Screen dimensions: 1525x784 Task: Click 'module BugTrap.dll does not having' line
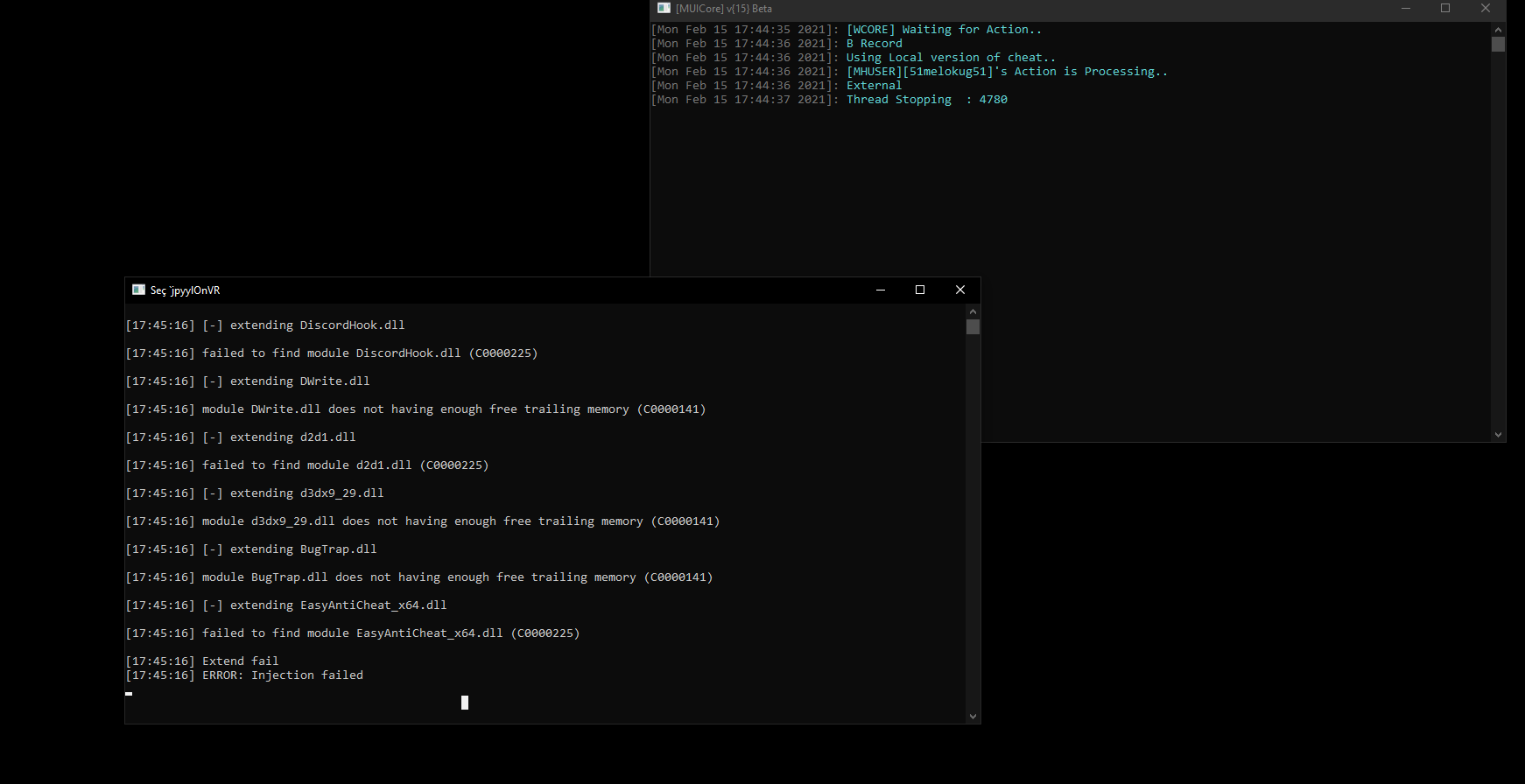click(419, 577)
